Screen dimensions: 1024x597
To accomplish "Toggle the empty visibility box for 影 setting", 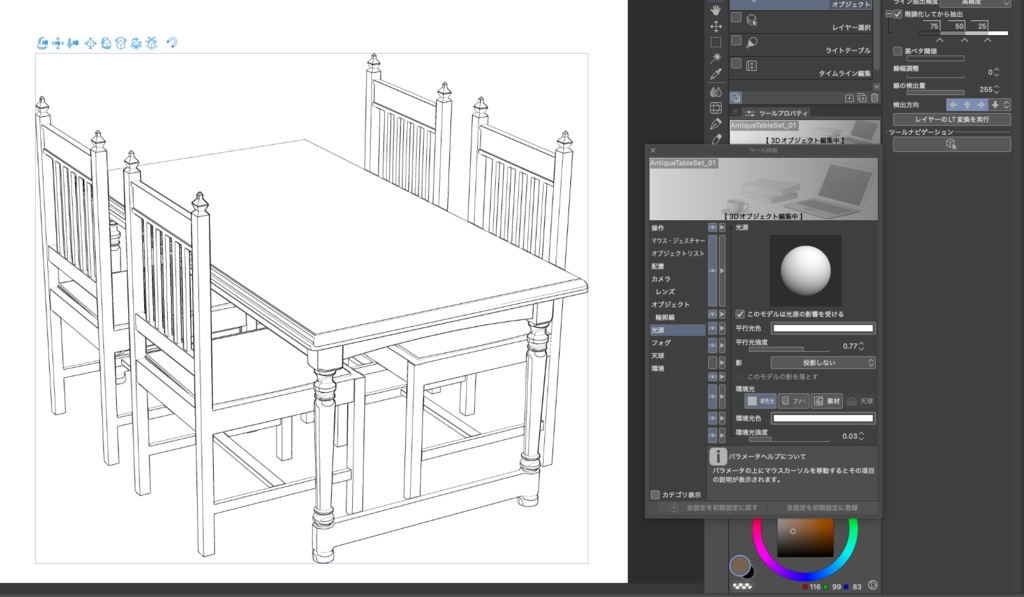I will 712,363.
